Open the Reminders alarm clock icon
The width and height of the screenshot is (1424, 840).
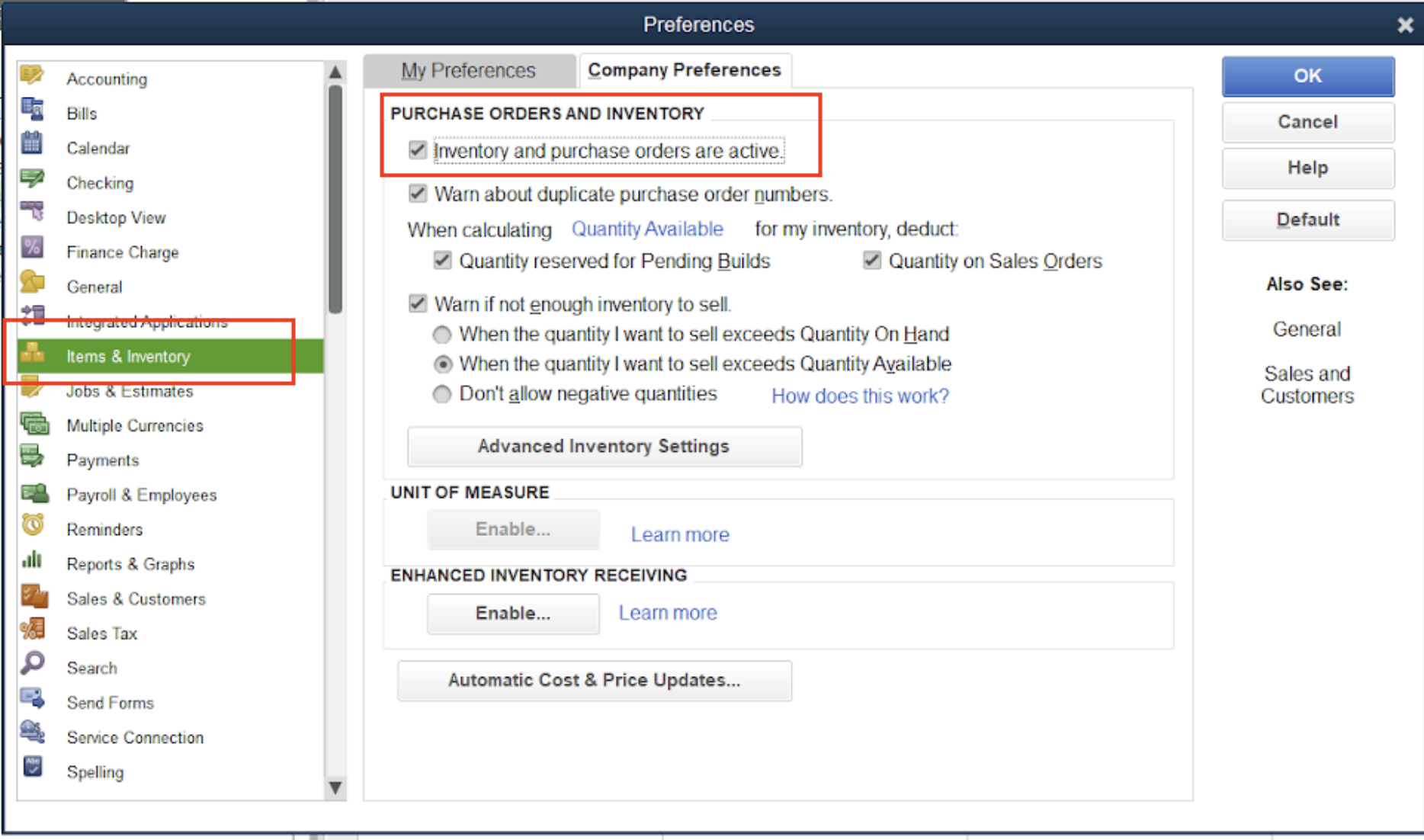coord(33,525)
